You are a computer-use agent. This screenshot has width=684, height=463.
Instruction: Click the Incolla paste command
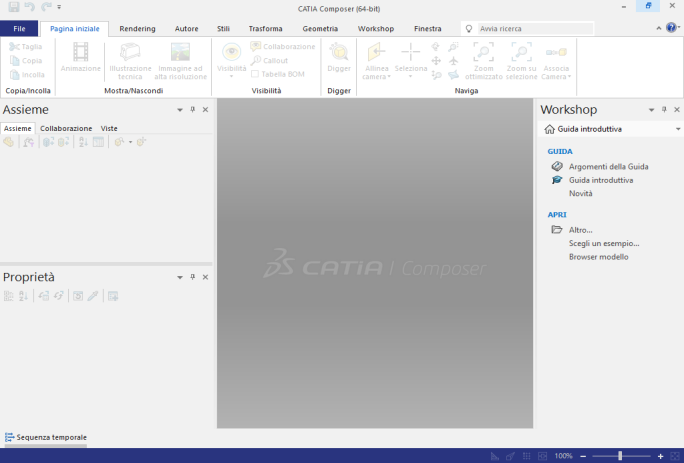pos(27,75)
